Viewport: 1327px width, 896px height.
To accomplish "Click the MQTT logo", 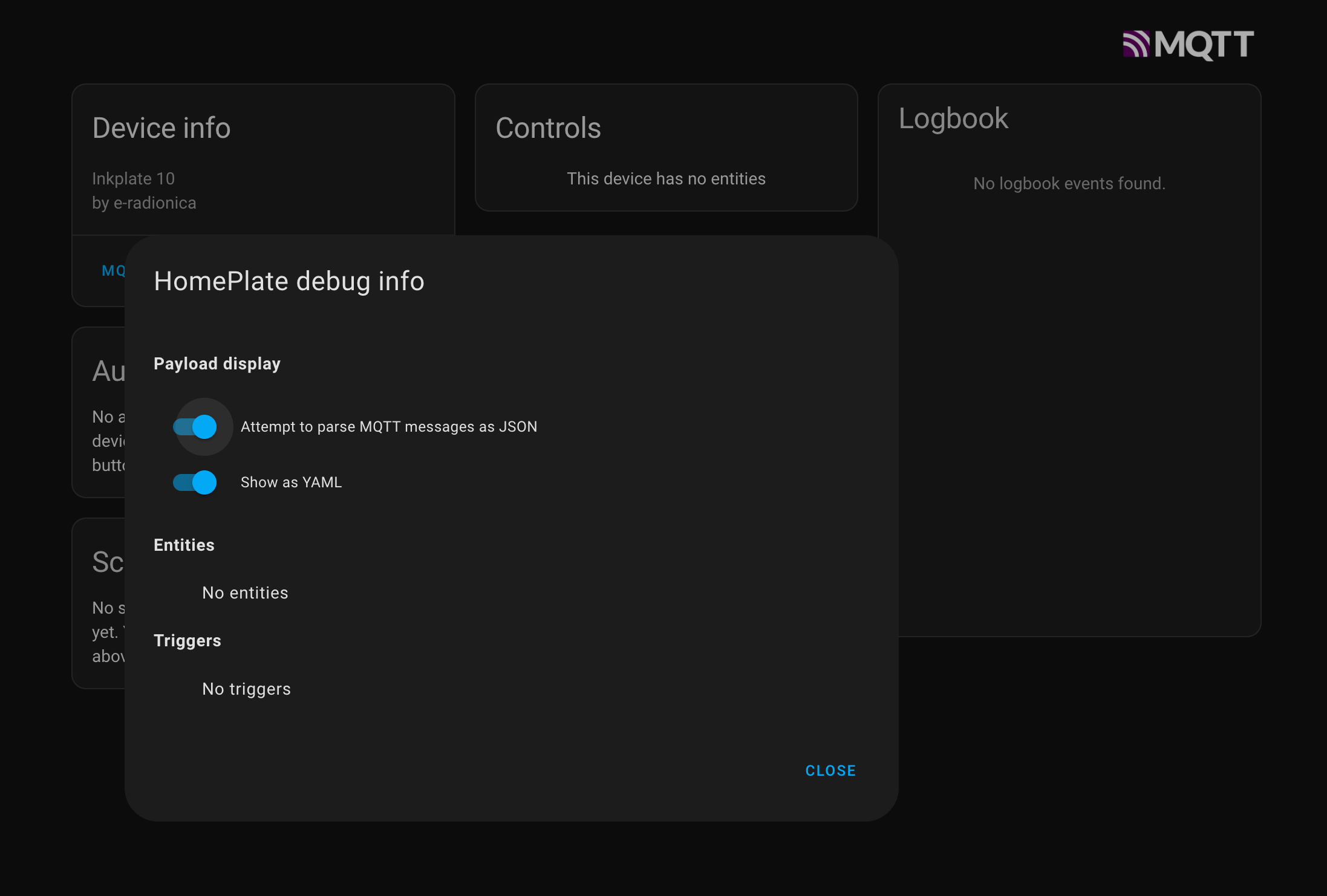I will pyautogui.click(x=1188, y=45).
